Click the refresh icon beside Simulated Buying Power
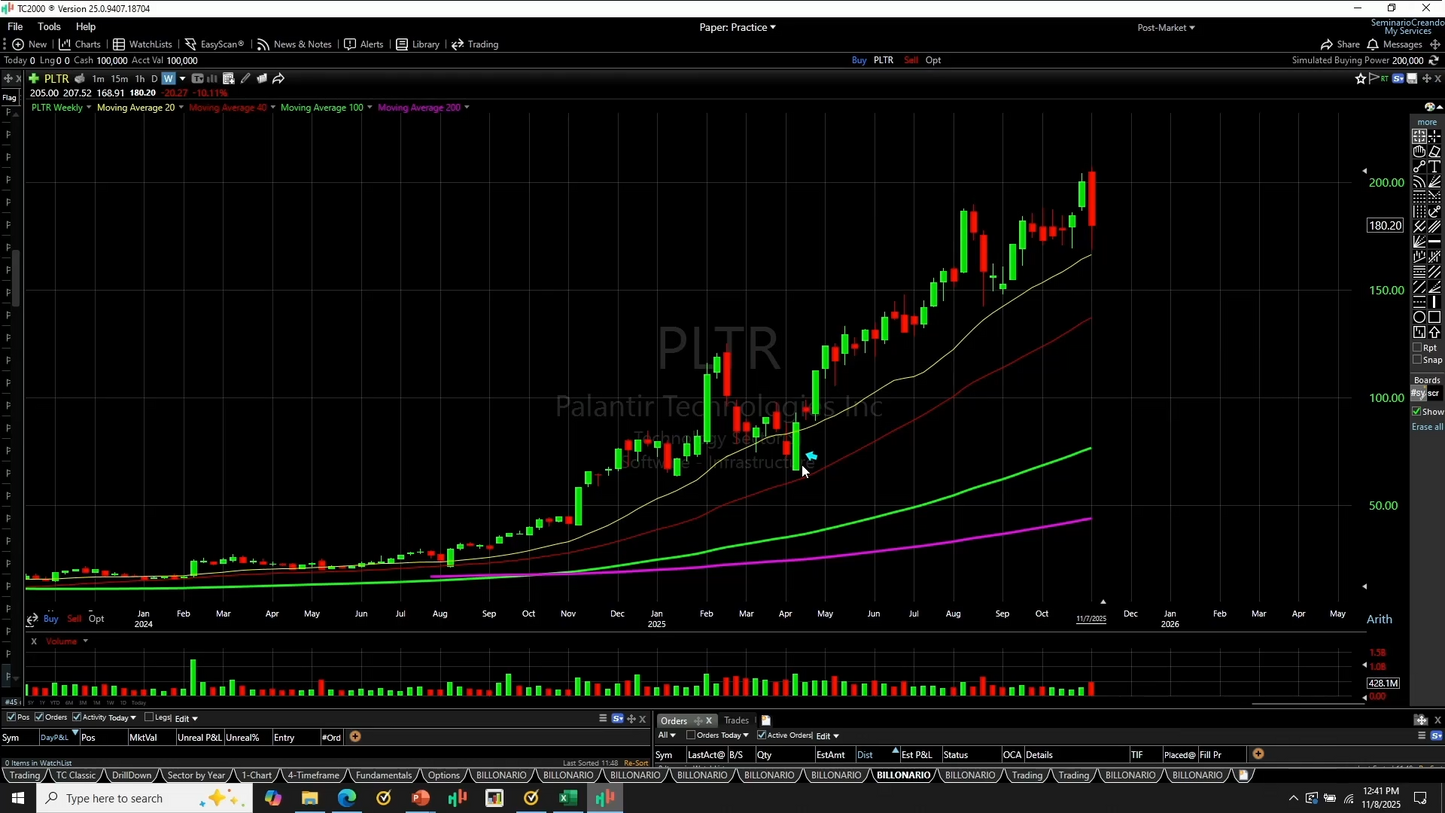Screen dimensions: 1445x813 [1433, 60]
